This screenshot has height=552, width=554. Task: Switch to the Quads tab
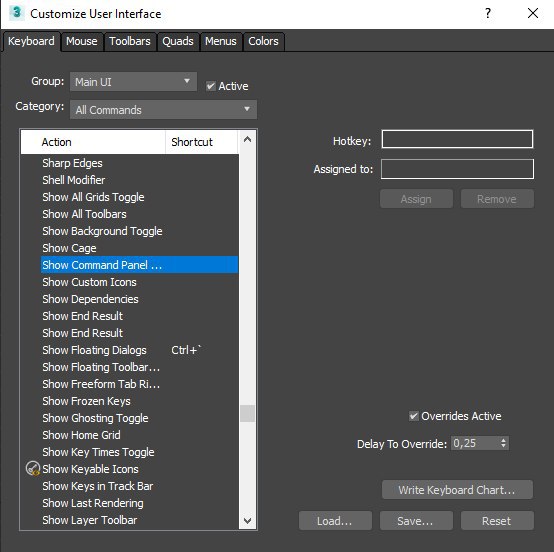point(178,41)
